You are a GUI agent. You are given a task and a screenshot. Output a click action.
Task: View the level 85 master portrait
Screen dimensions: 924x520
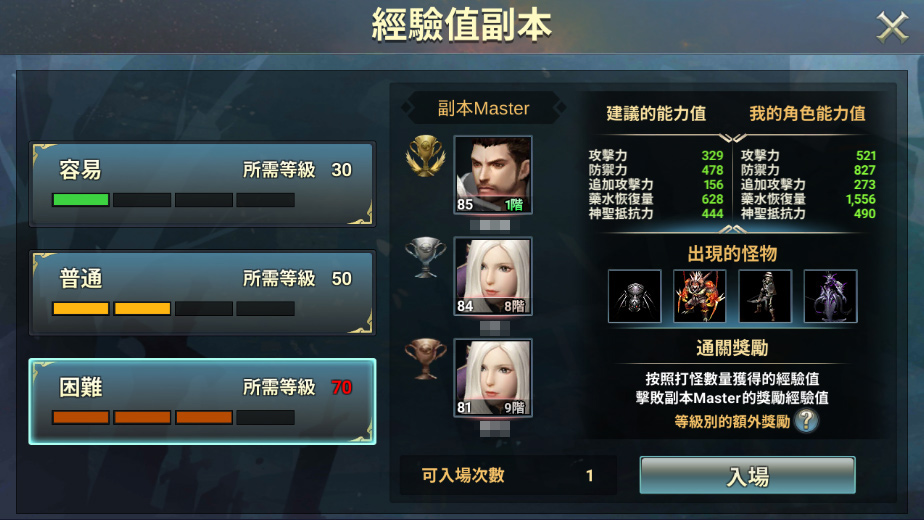[493, 175]
